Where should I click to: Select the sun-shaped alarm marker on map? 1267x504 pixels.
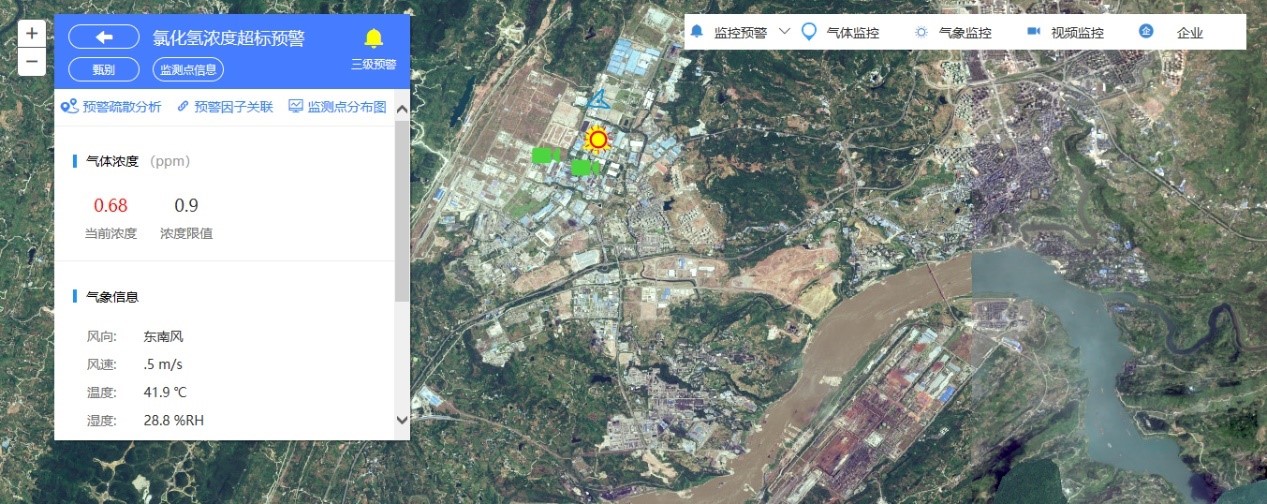click(598, 139)
